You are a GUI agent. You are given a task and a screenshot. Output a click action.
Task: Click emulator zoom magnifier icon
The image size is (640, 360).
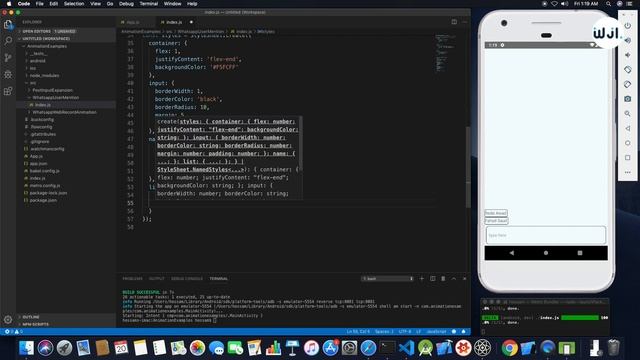[x=628, y=113]
